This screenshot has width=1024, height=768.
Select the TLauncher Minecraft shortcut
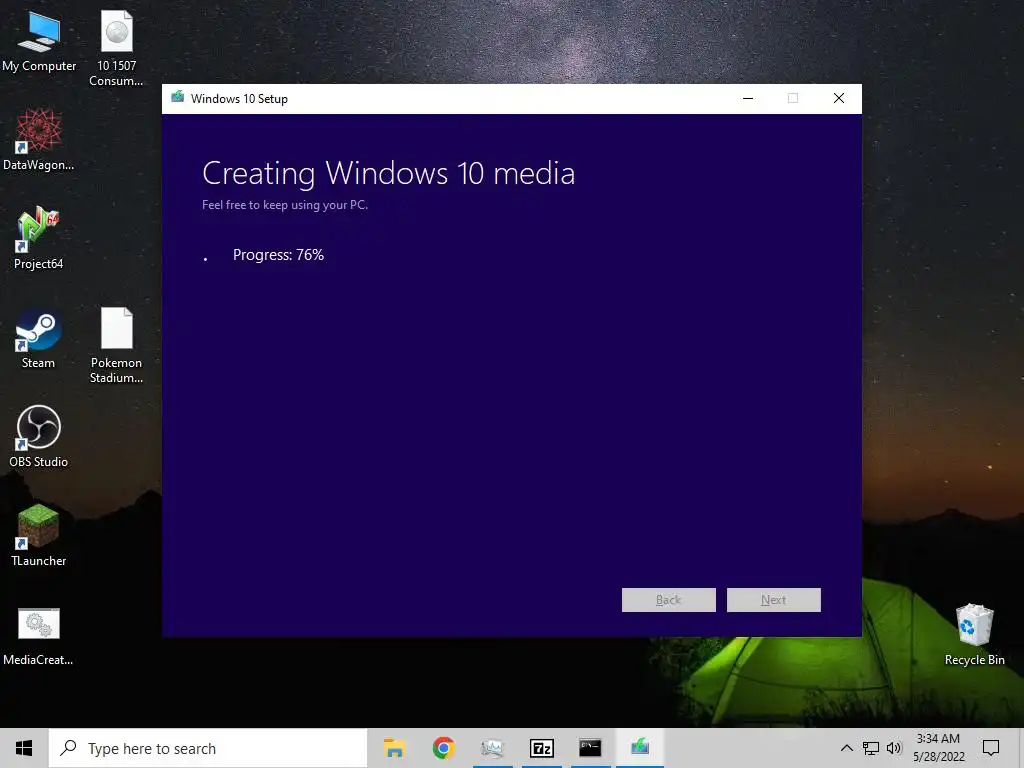(39, 536)
